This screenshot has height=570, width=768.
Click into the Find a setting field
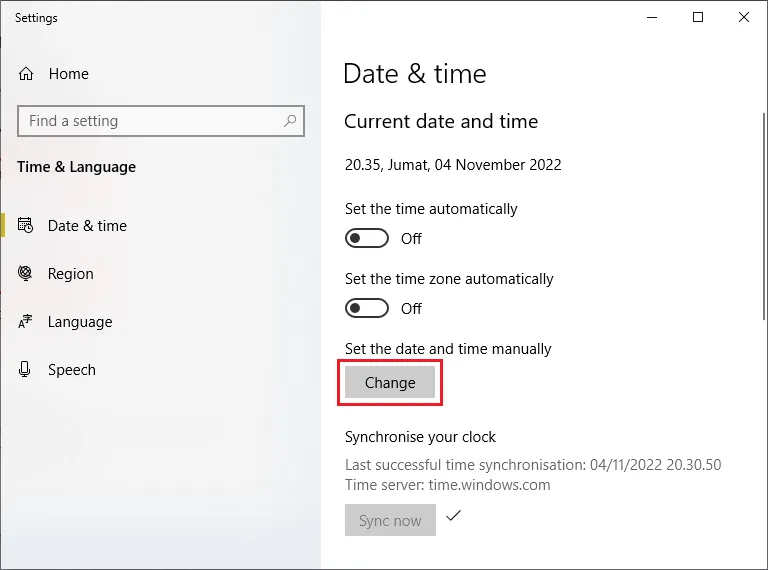161,121
